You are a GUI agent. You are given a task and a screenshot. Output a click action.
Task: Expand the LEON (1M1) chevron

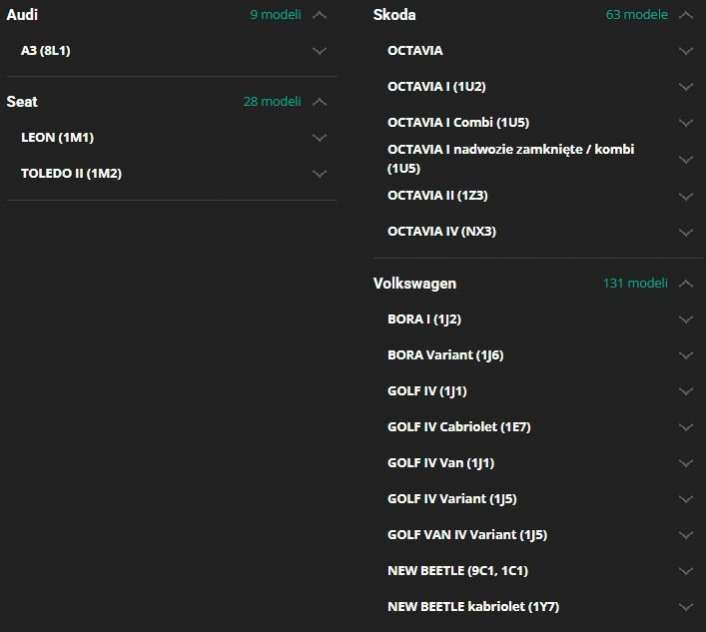click(x=319, y=137)
